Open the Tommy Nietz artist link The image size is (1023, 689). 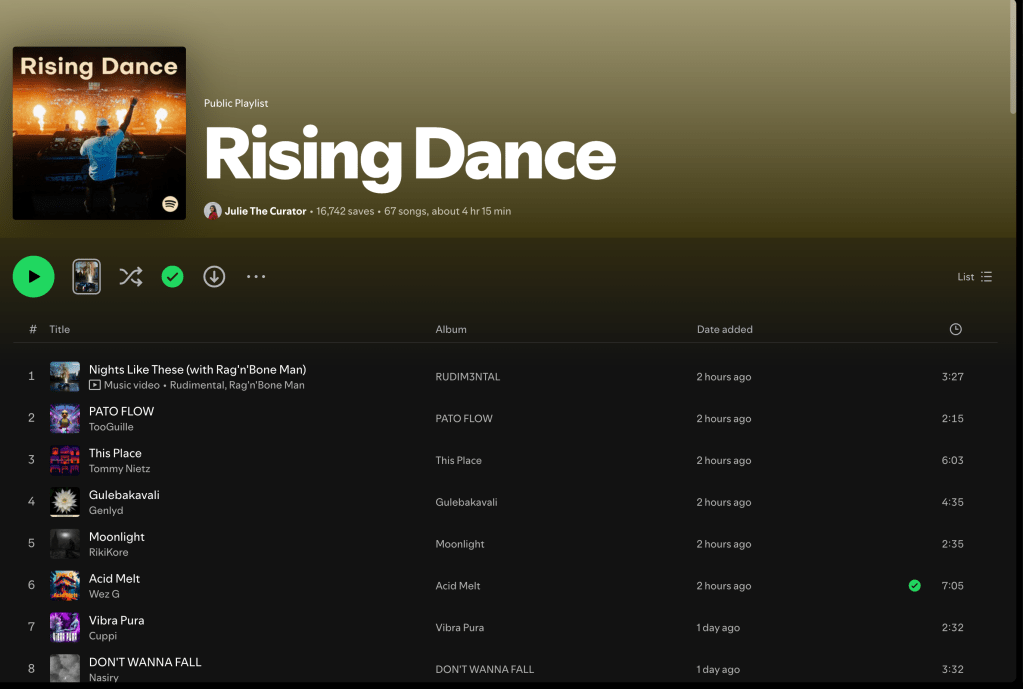(119, 468)
